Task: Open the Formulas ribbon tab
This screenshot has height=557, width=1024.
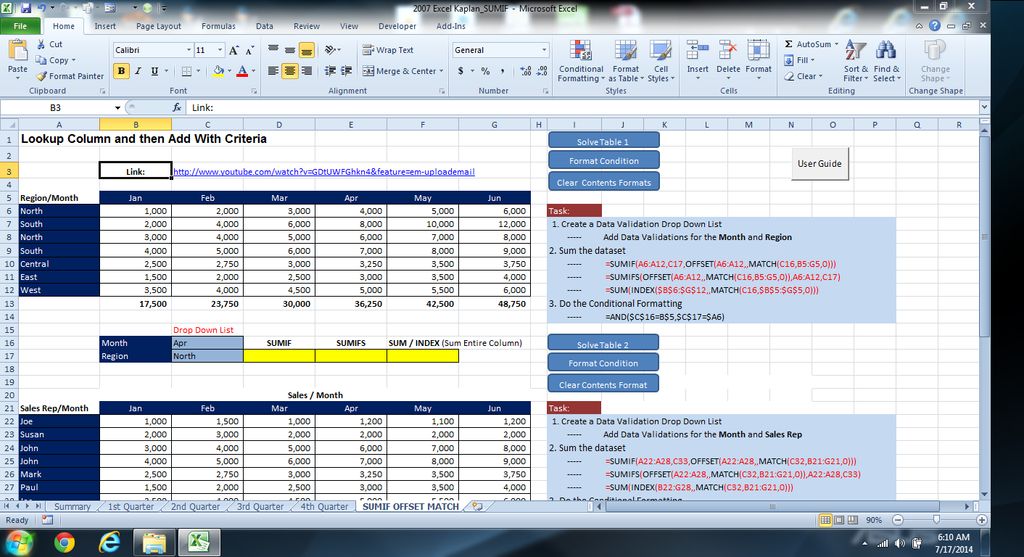Action: click(218, 26)
